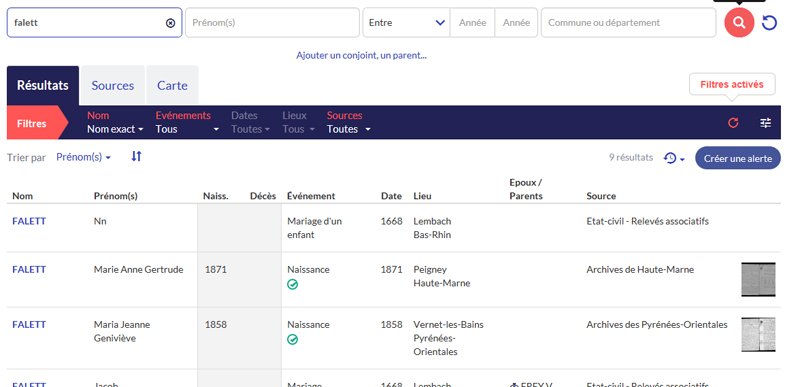Click the 'Prénom(s)' column header
The image size is (800, 387).
[x=116, y=196]
